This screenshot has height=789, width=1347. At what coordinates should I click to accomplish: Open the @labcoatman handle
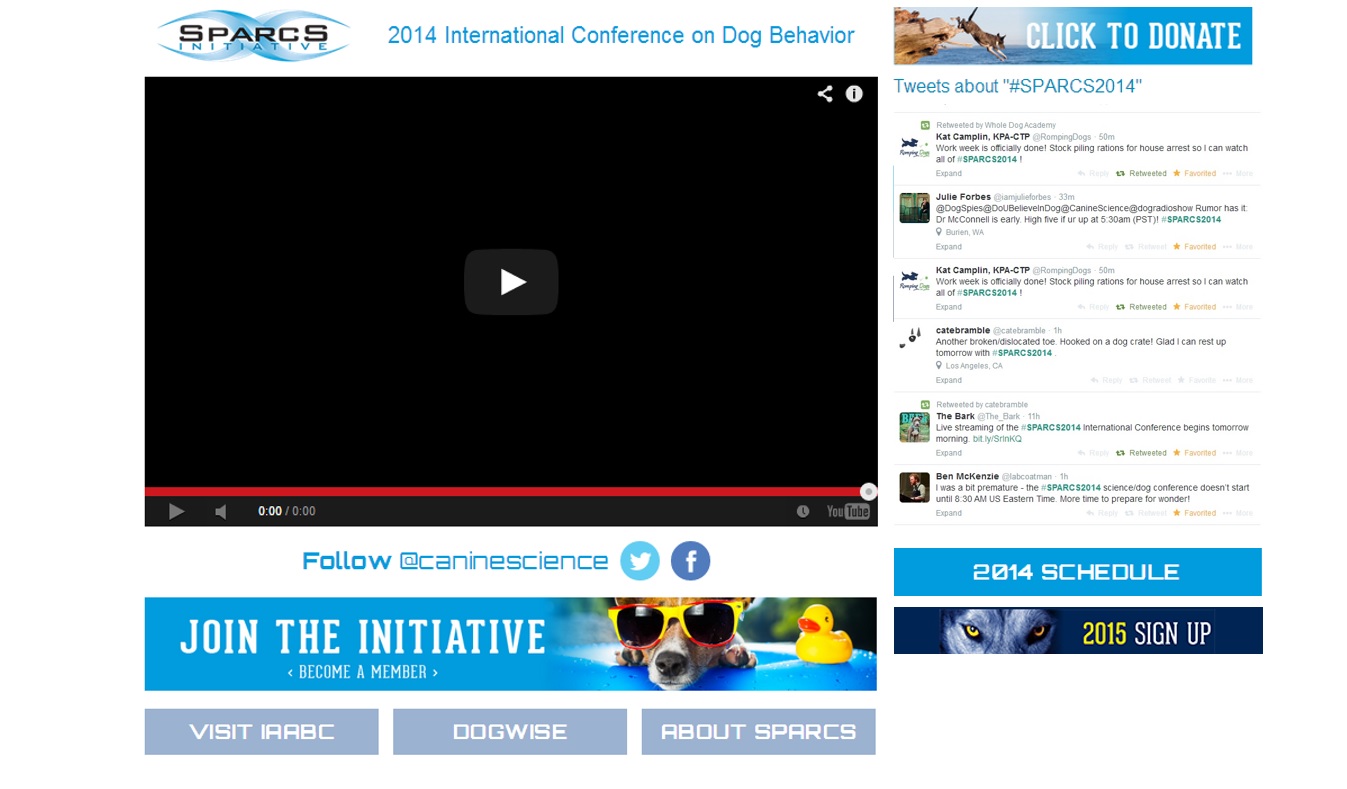click(1027, 477)
